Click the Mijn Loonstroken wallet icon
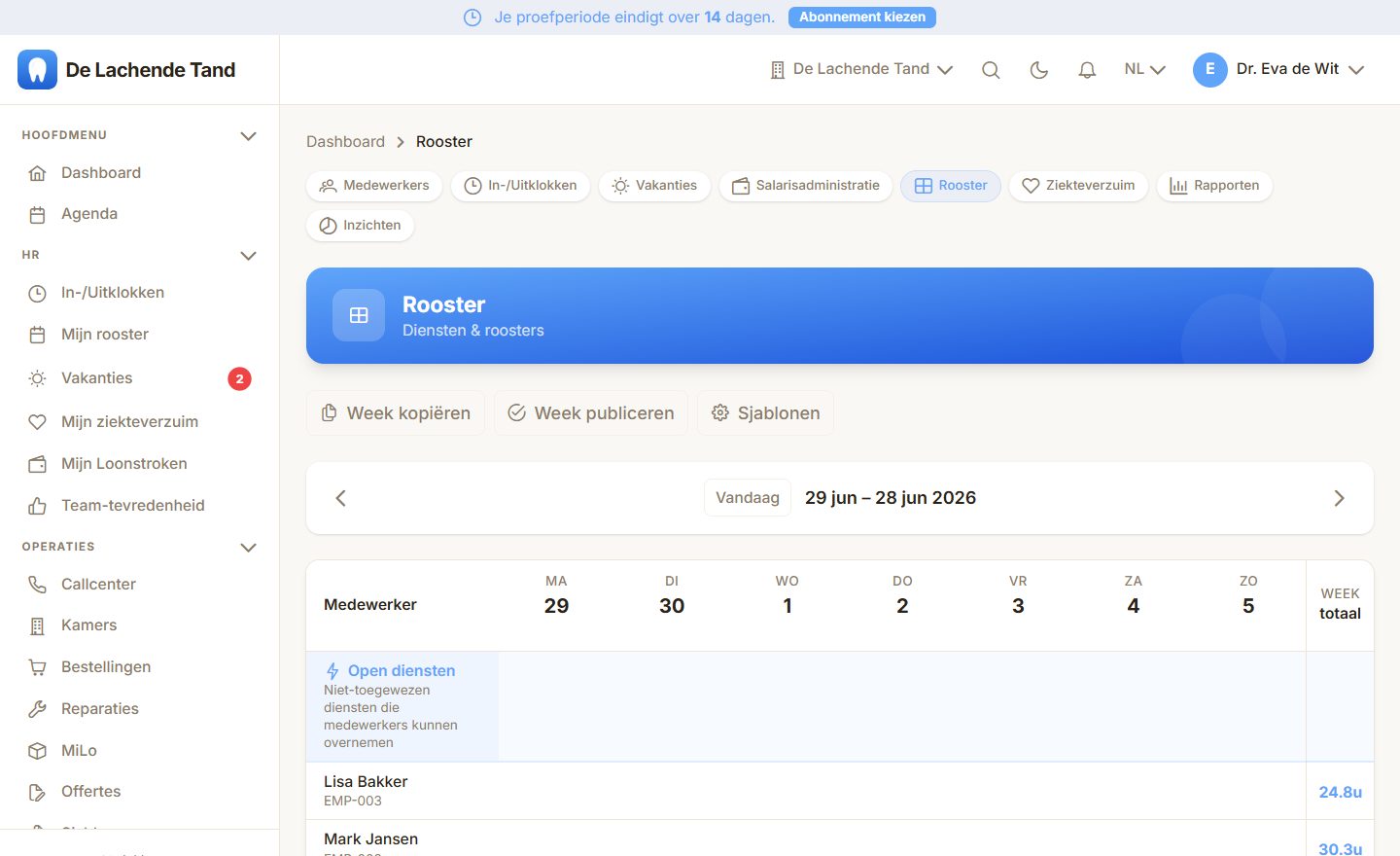 coord(37,464)
